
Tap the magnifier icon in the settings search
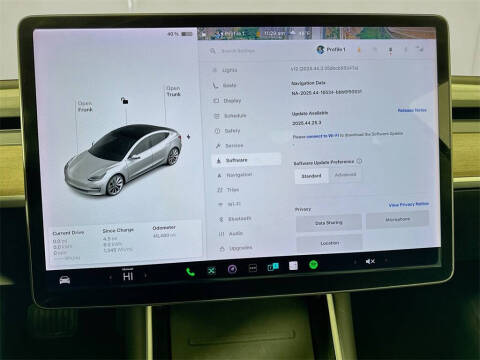coord(213,51)
